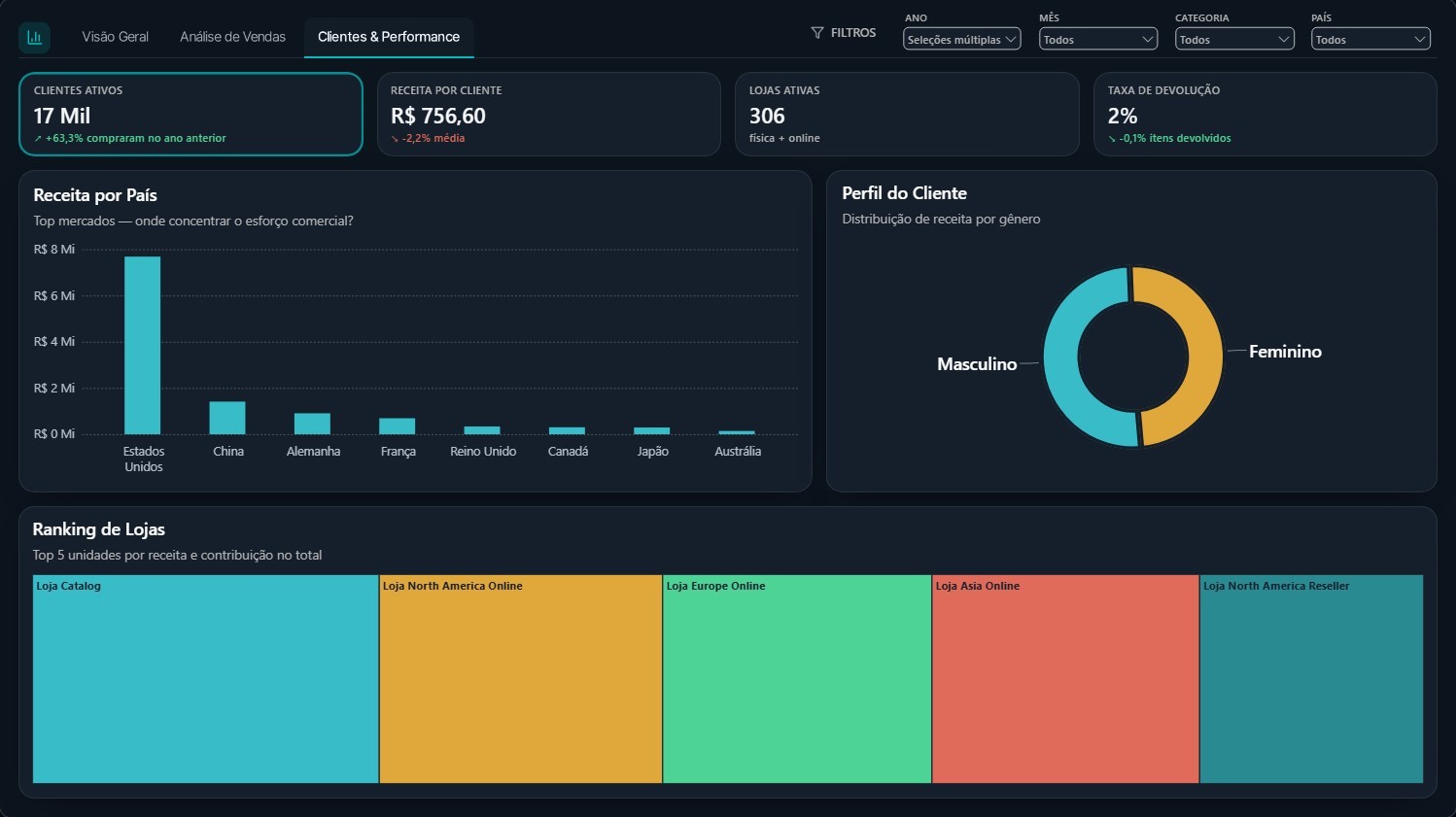
Task: Click the Feminino label
Action: (x=1285, y=352)
